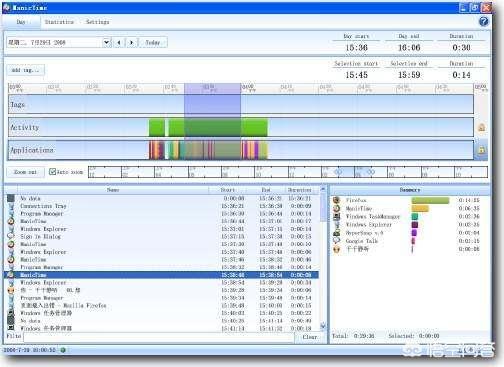Click the lock icon beside Applications timeline
This screenshot has width=504, height=367.
point(481,150)
